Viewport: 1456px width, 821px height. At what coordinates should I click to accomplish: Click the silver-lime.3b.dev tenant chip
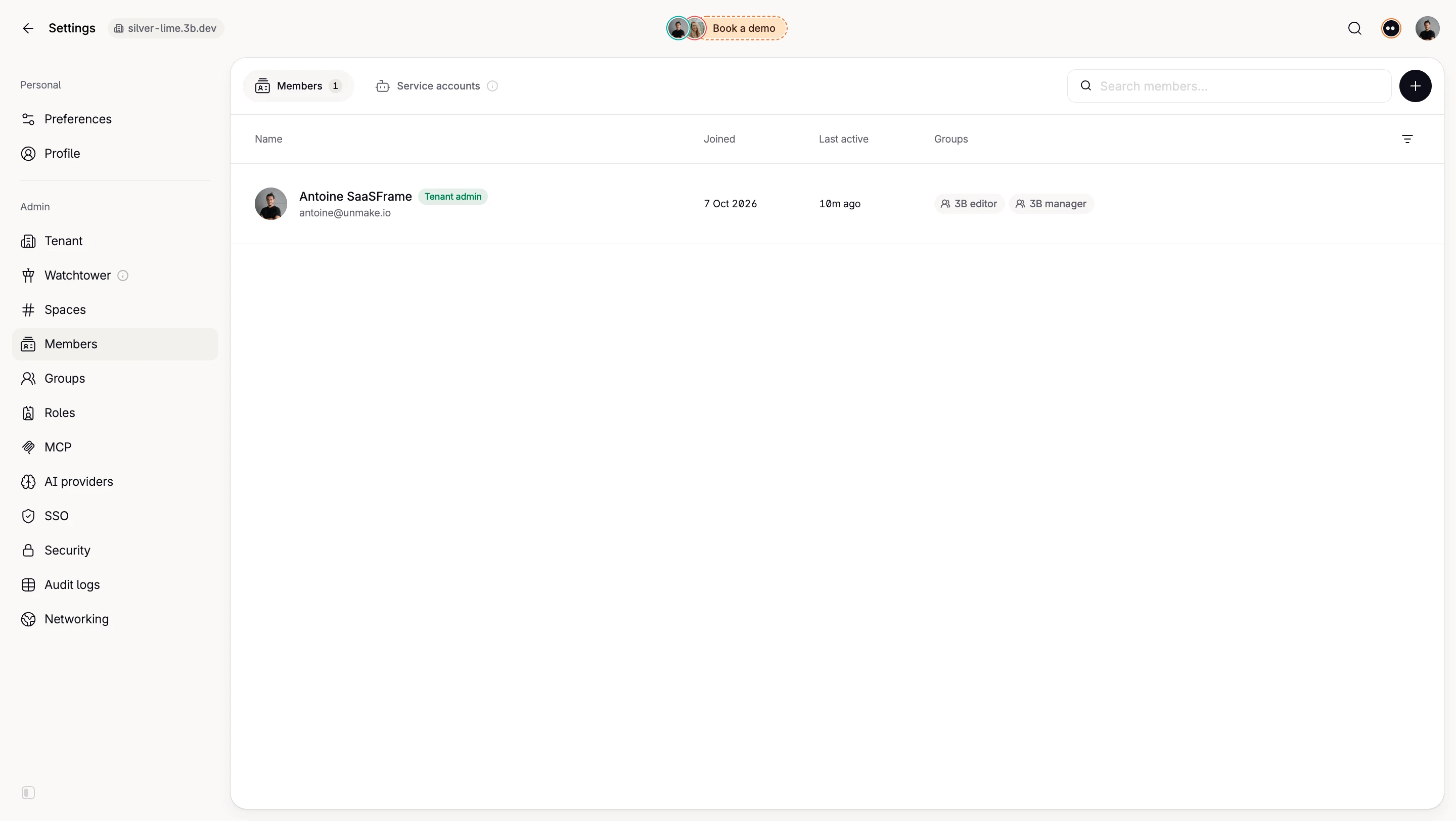(x=166, y=28)
